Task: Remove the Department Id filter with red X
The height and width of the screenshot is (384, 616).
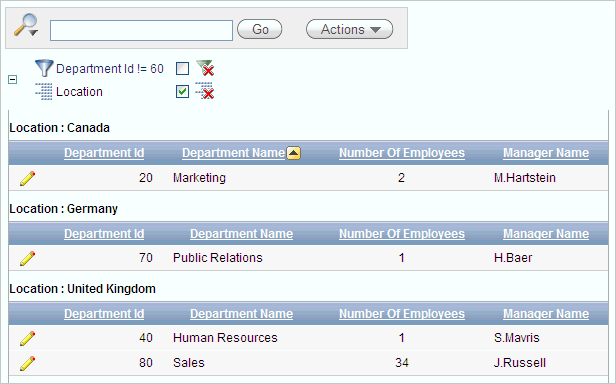Action: 205,68
